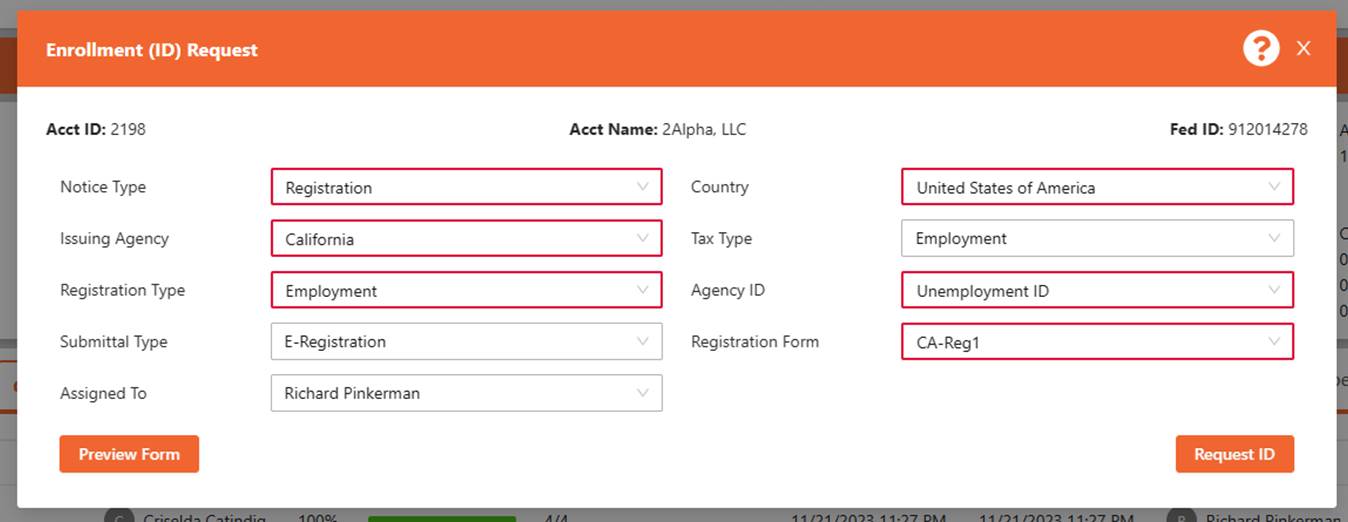Screen dimensions: 1348x522
Task: Expand the Submittal Type dropdown
Action: tap(466, 342)
